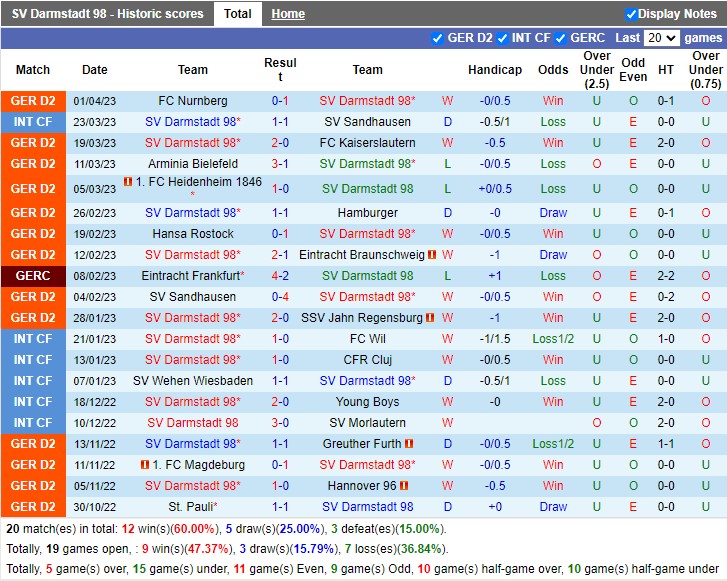The height and width of the screenshot is (581, 727).
Task: Open SV Sandhausen team in 23/03/23 row
Action: (368, 122)
